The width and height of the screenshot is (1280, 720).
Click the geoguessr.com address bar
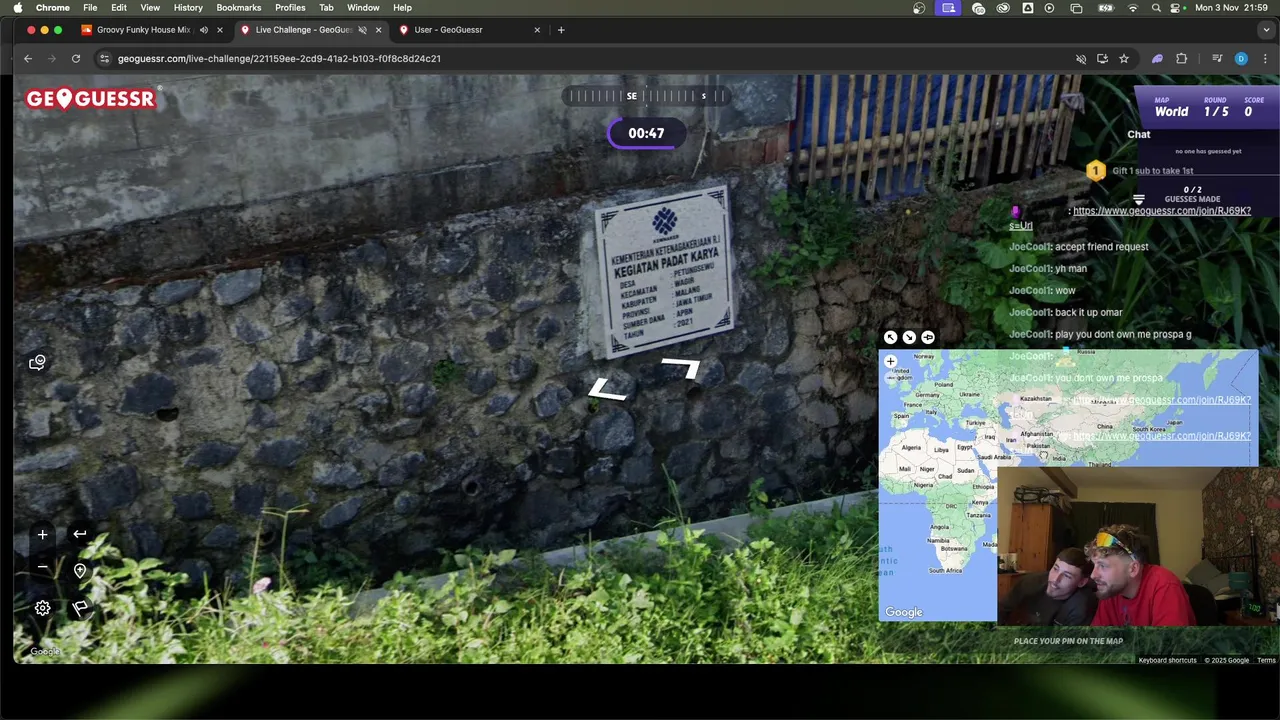pos(279,59)
